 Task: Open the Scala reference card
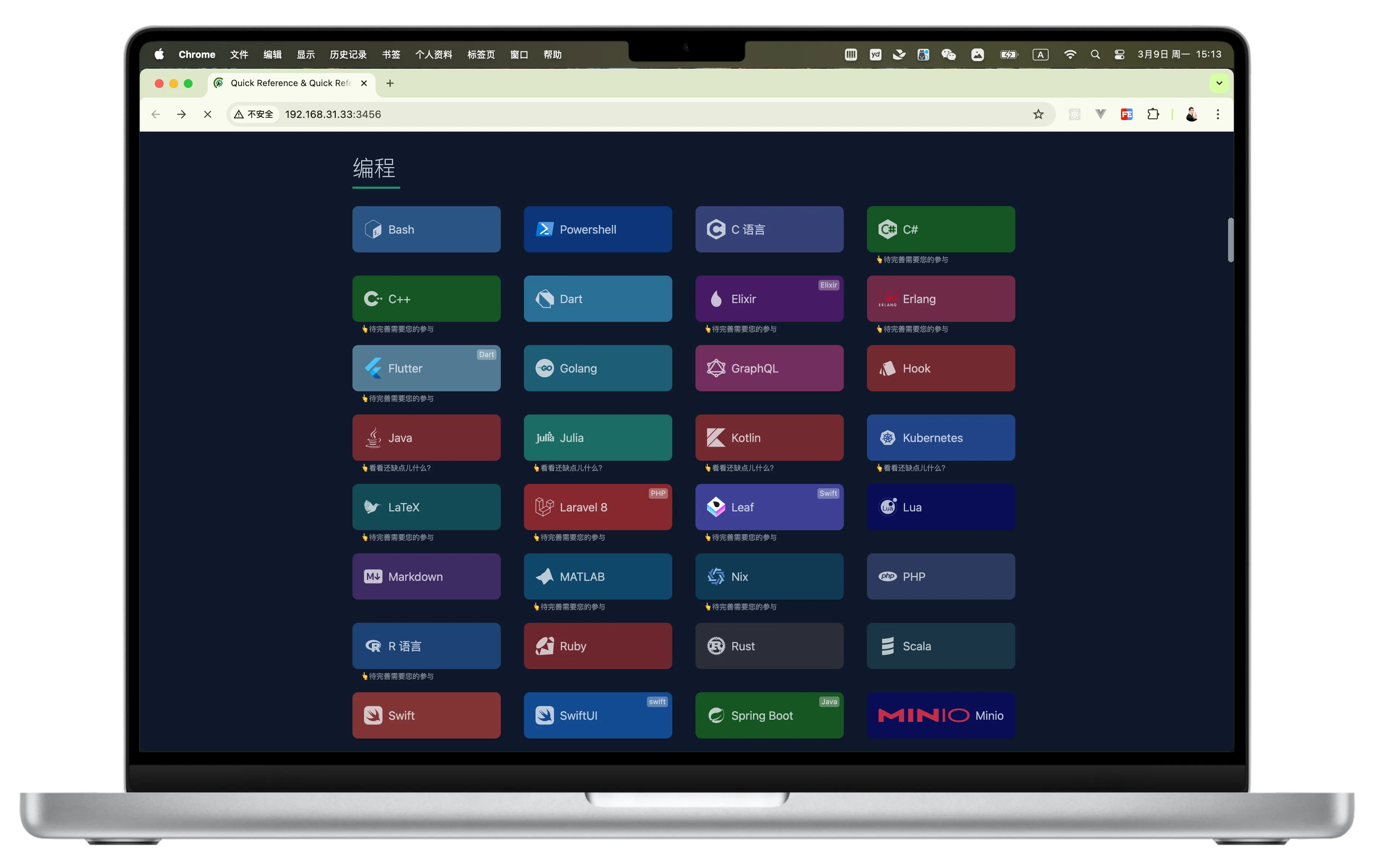tap(940, 646)
